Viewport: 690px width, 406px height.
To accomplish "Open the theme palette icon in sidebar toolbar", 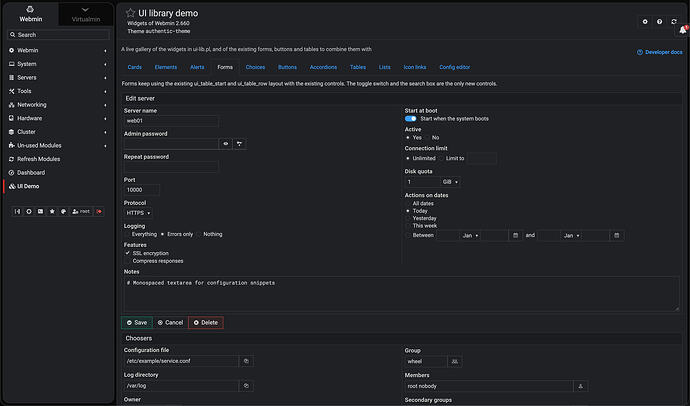I will (x=63, y=212).
